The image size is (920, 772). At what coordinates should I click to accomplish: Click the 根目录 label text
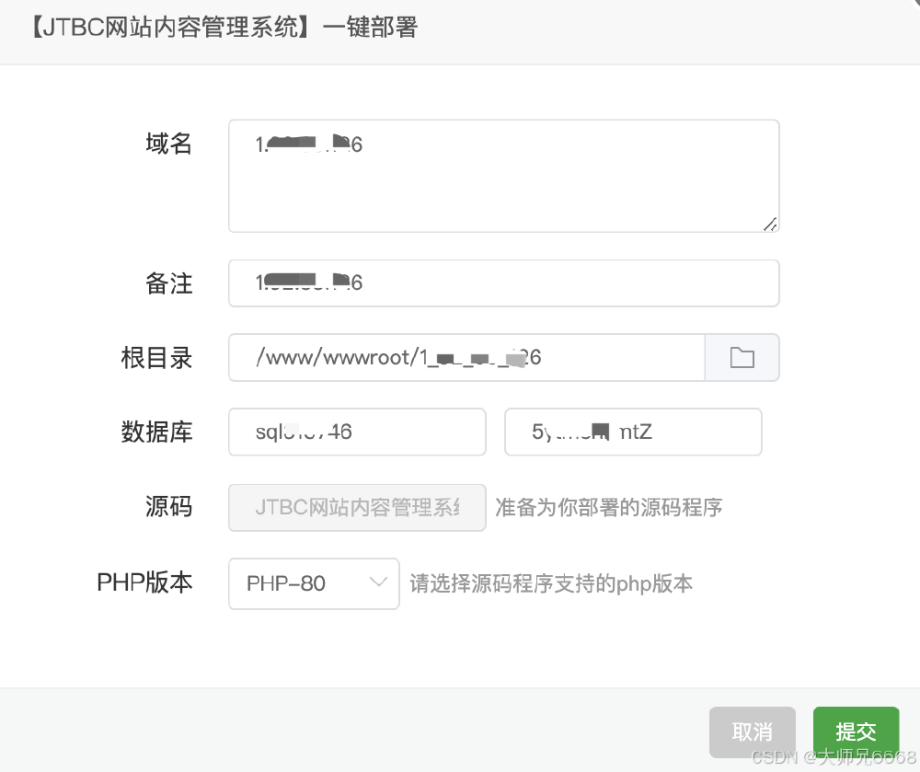(x=157, y=358)
